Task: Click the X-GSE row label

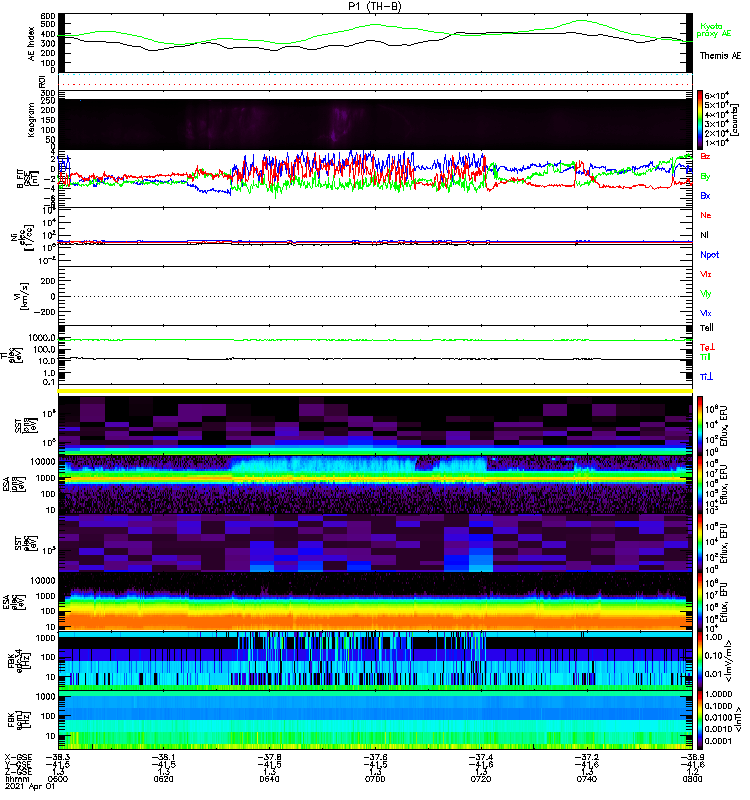Action: pos(18,757)
